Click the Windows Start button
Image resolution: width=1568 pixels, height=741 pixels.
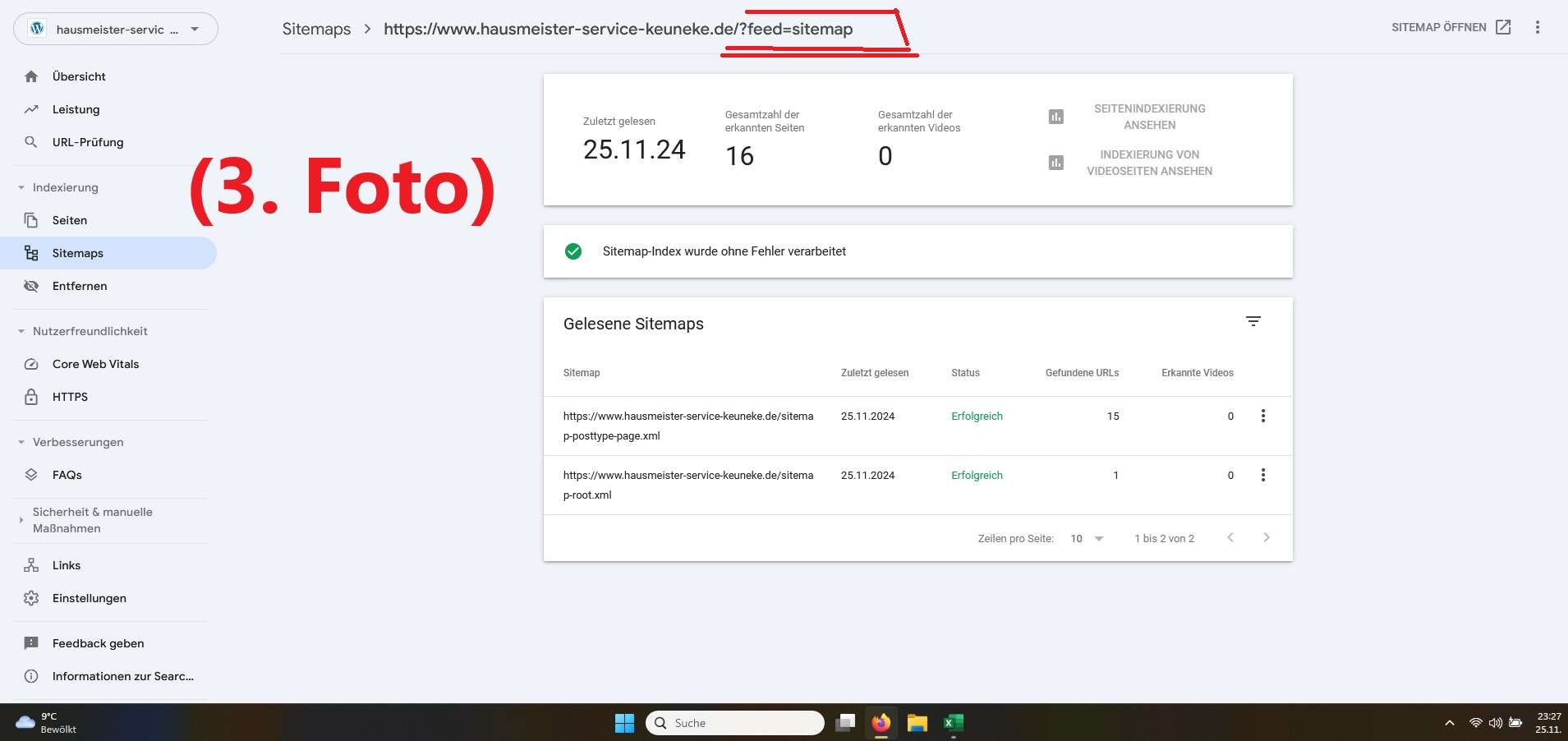pos(625,723)
